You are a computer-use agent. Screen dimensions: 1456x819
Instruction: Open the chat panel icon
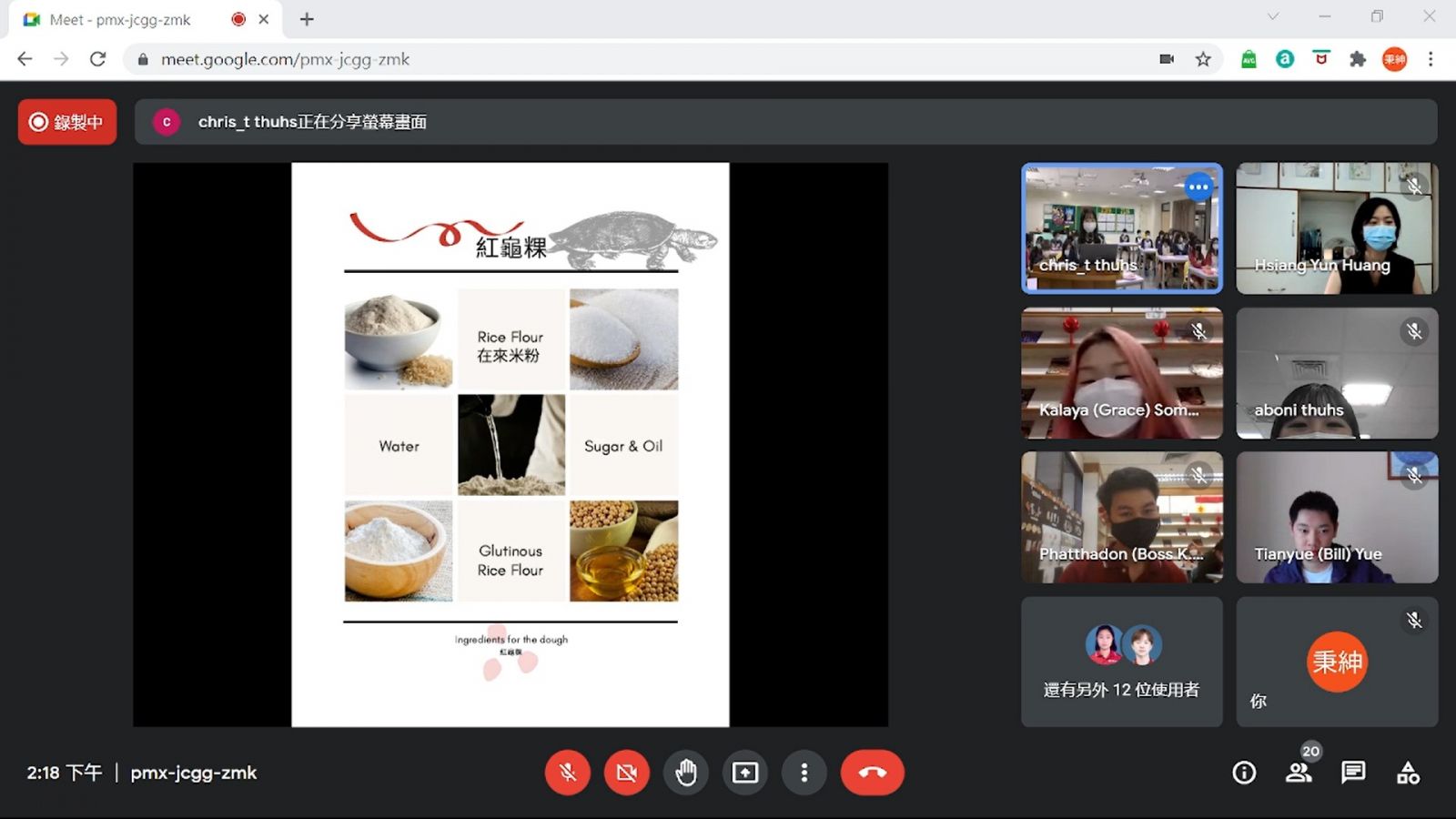pyautogui.click(x=1353, y=773)
